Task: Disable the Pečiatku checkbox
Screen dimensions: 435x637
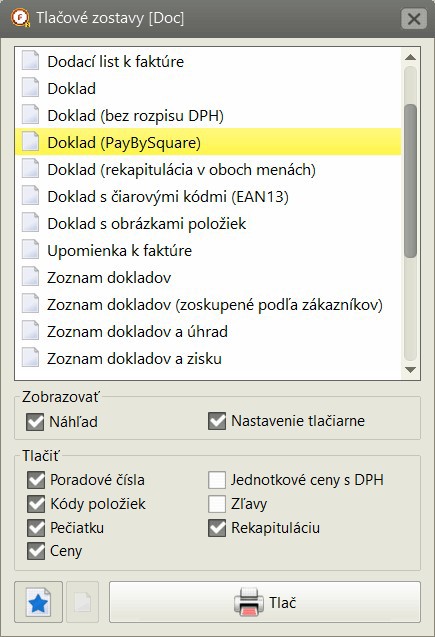Action: tap(36, 528)
